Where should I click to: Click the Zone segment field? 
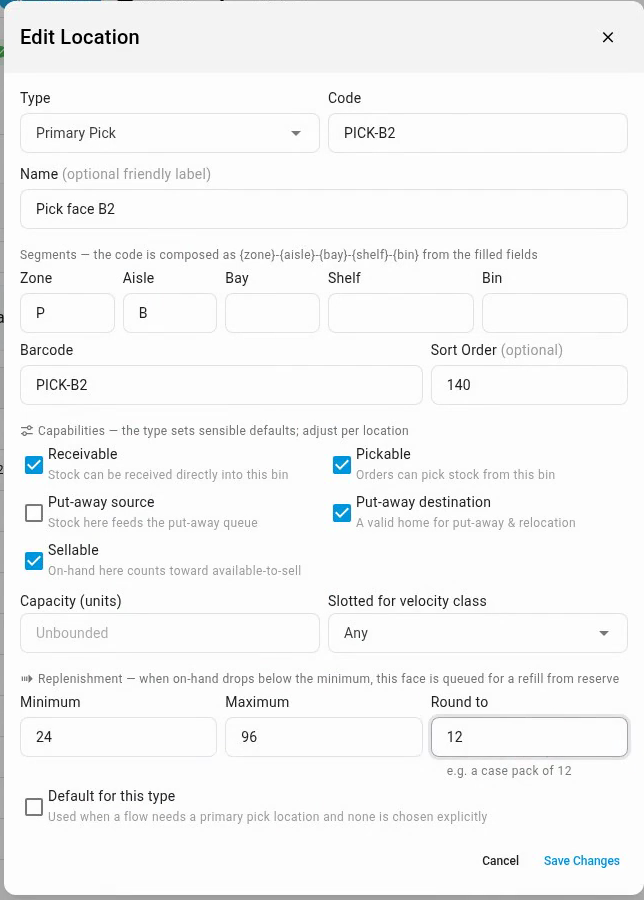point(68,313)
